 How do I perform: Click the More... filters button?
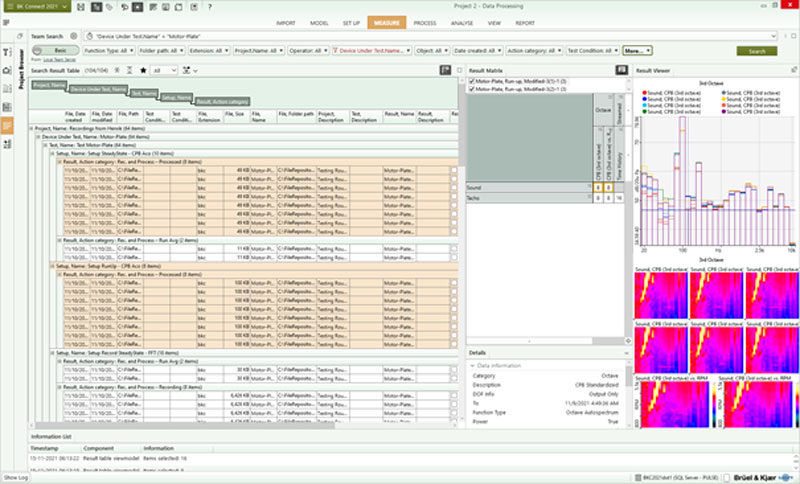(x=637, y=50)
